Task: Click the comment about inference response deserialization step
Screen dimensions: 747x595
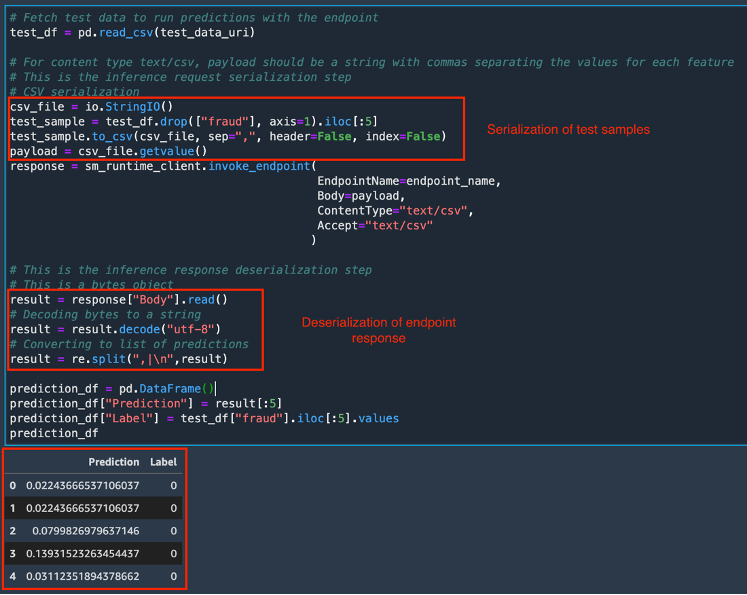Action: coord(191,270)
